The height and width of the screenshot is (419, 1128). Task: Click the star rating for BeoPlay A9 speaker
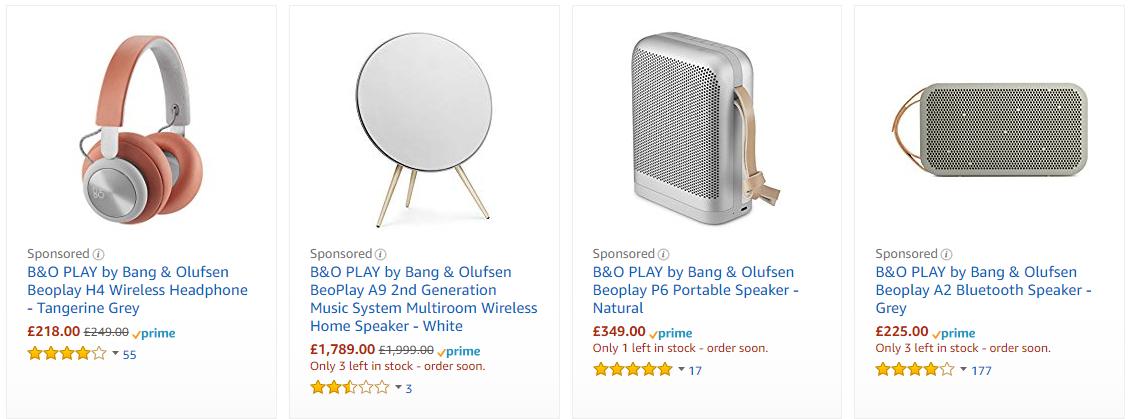point(349,387)
